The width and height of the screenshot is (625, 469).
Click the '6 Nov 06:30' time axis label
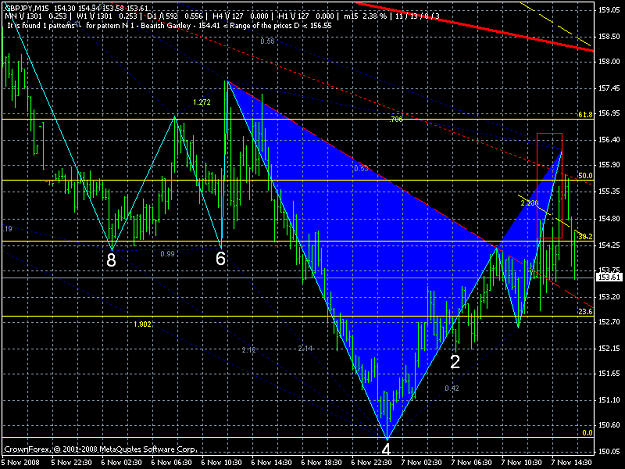(x=171, y=462)
